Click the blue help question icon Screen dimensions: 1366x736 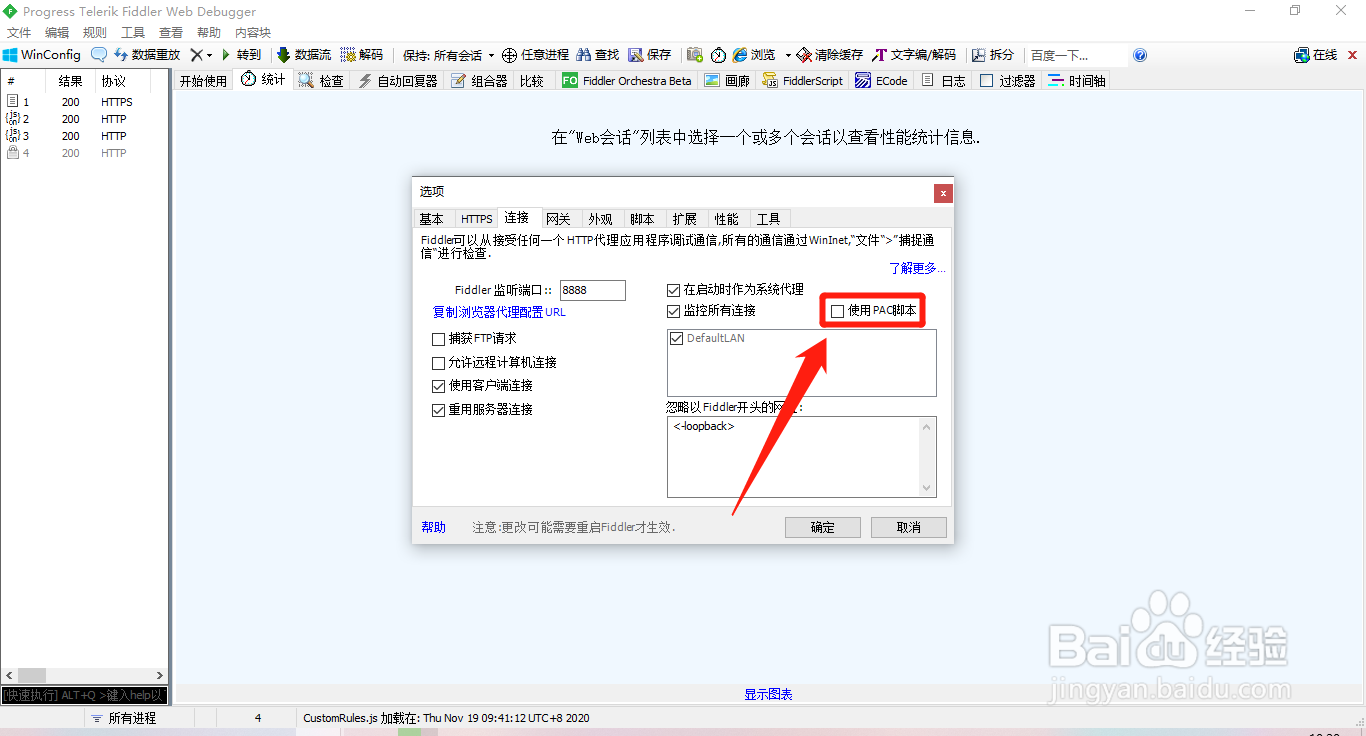click(x=1140, y=55)
